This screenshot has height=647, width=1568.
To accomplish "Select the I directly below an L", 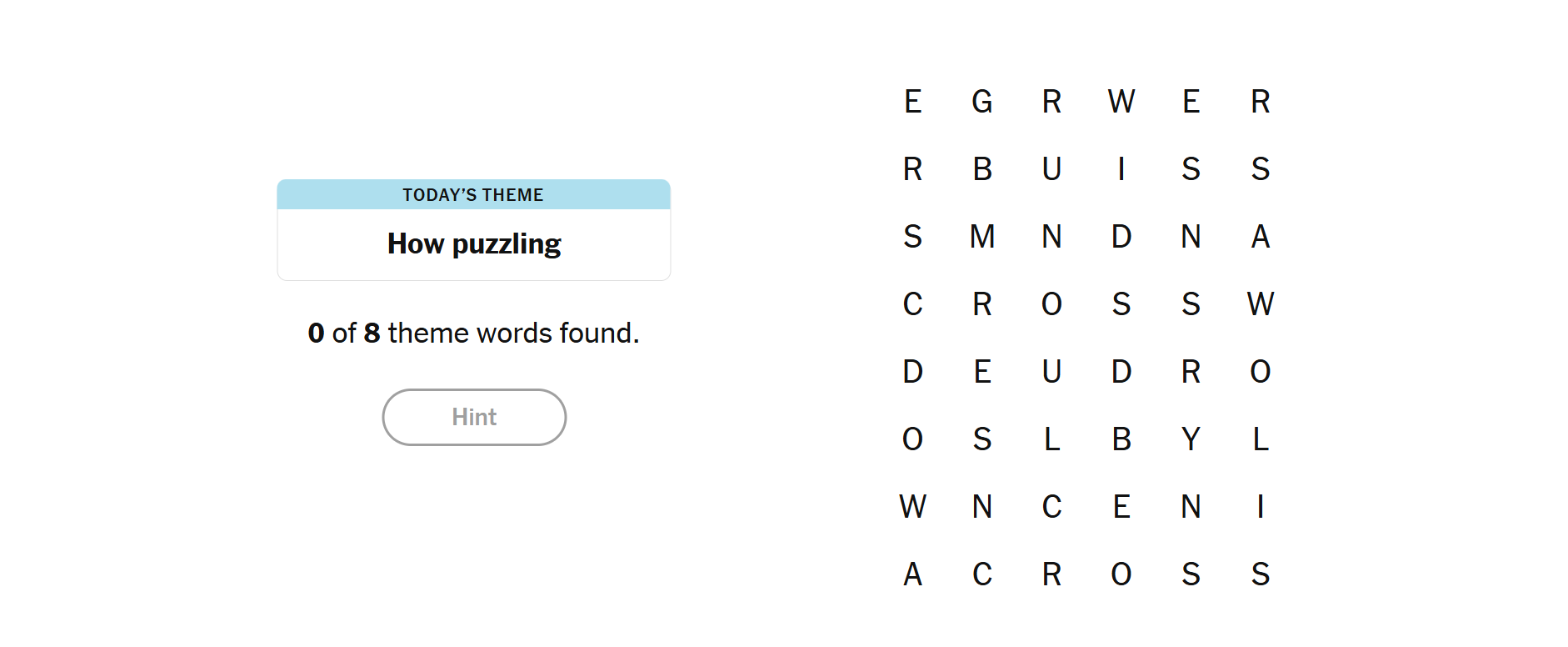I will [1261, 507].
